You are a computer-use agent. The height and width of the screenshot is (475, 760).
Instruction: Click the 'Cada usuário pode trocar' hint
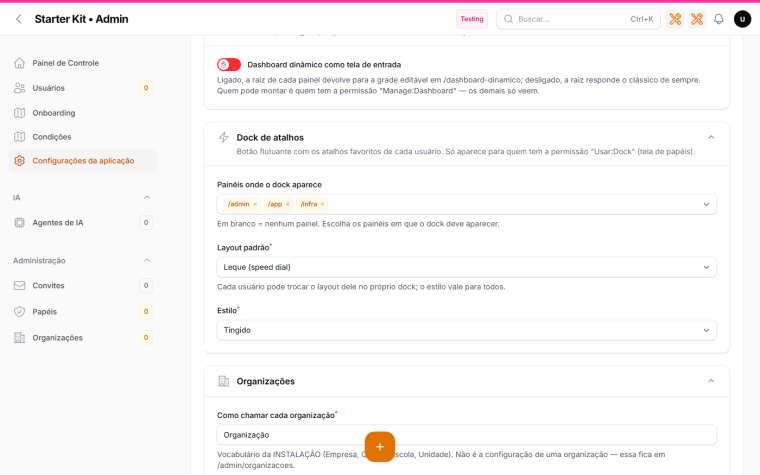(x=361, y=287)
